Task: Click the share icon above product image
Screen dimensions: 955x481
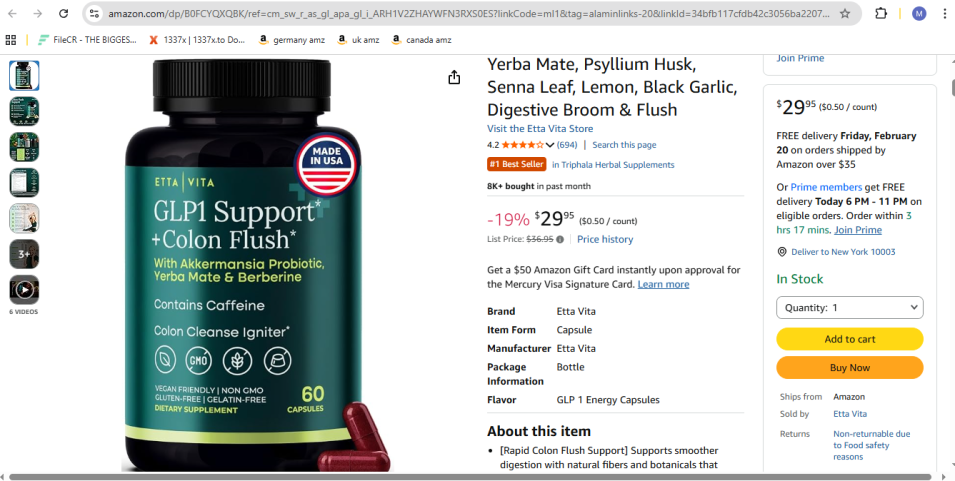Action: click(454, 77)
